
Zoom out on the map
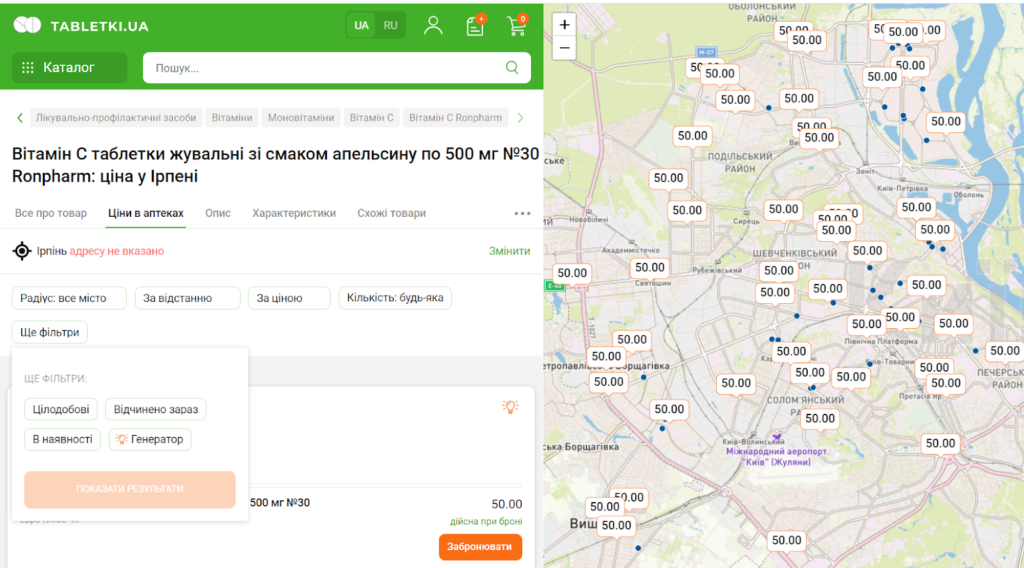(565, 47)
